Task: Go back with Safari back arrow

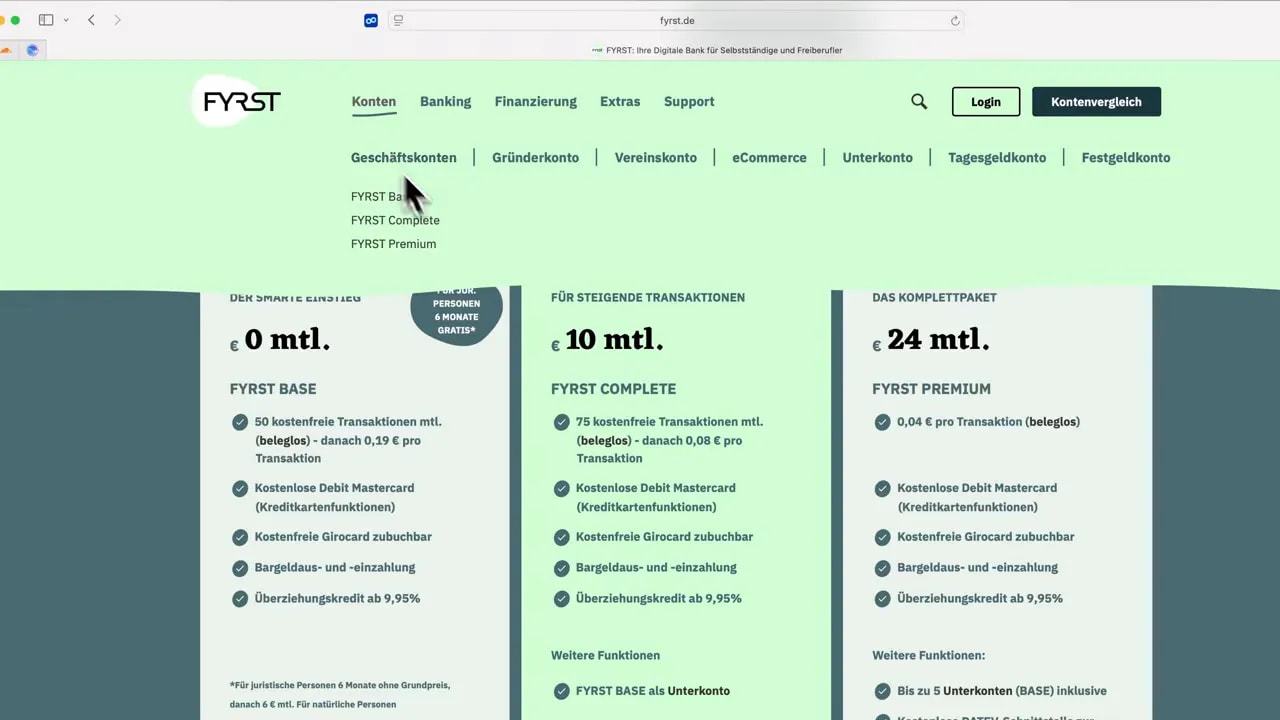Action: (x=91, y=20)
